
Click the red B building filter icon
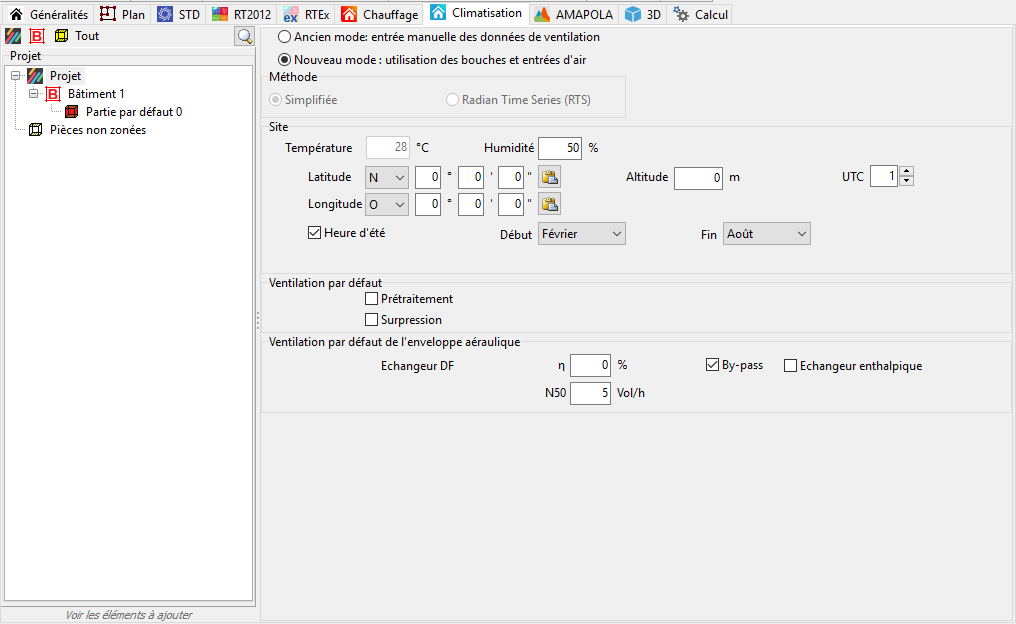(x=37, y=36)
